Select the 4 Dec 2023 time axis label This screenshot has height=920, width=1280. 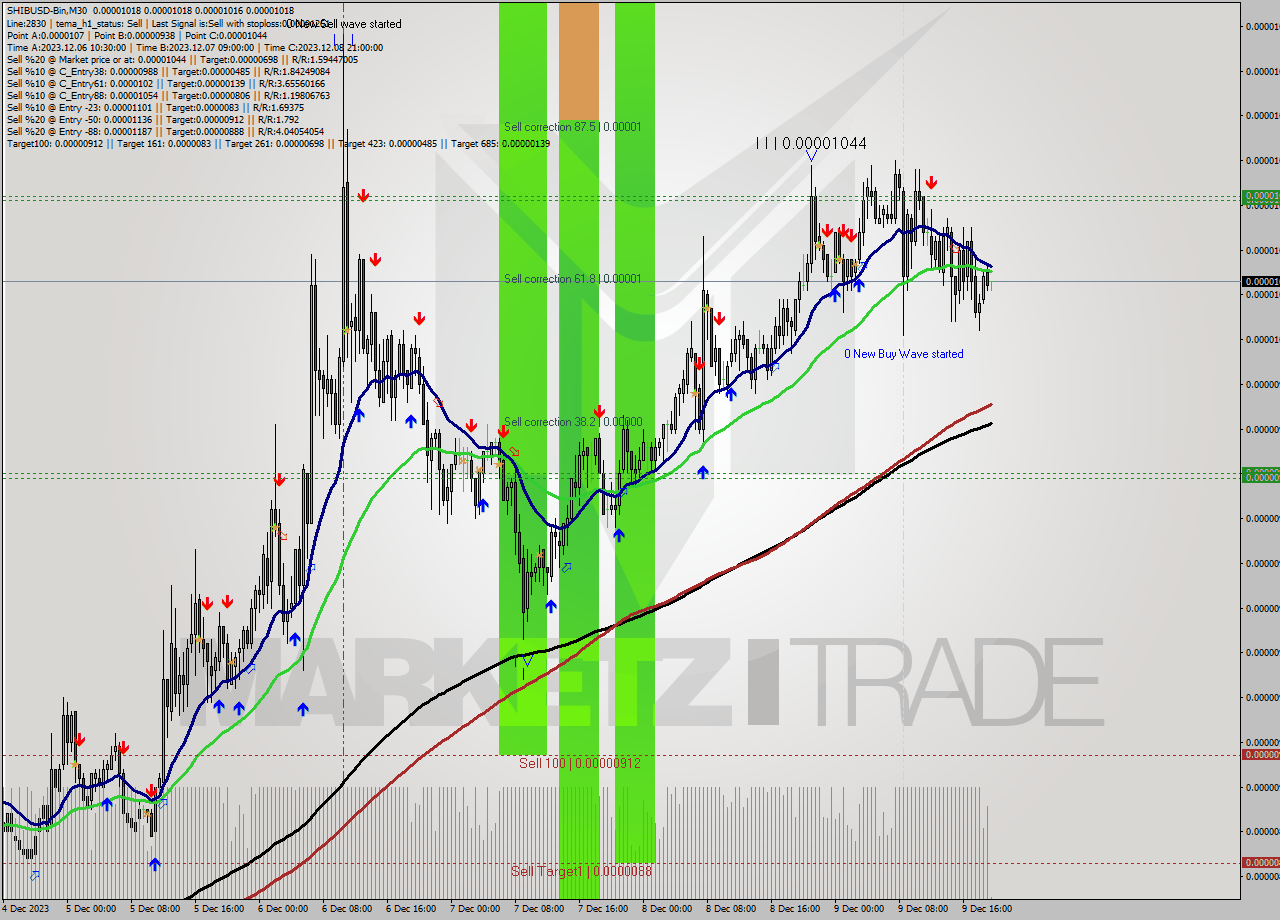click(x=25, y=909)
